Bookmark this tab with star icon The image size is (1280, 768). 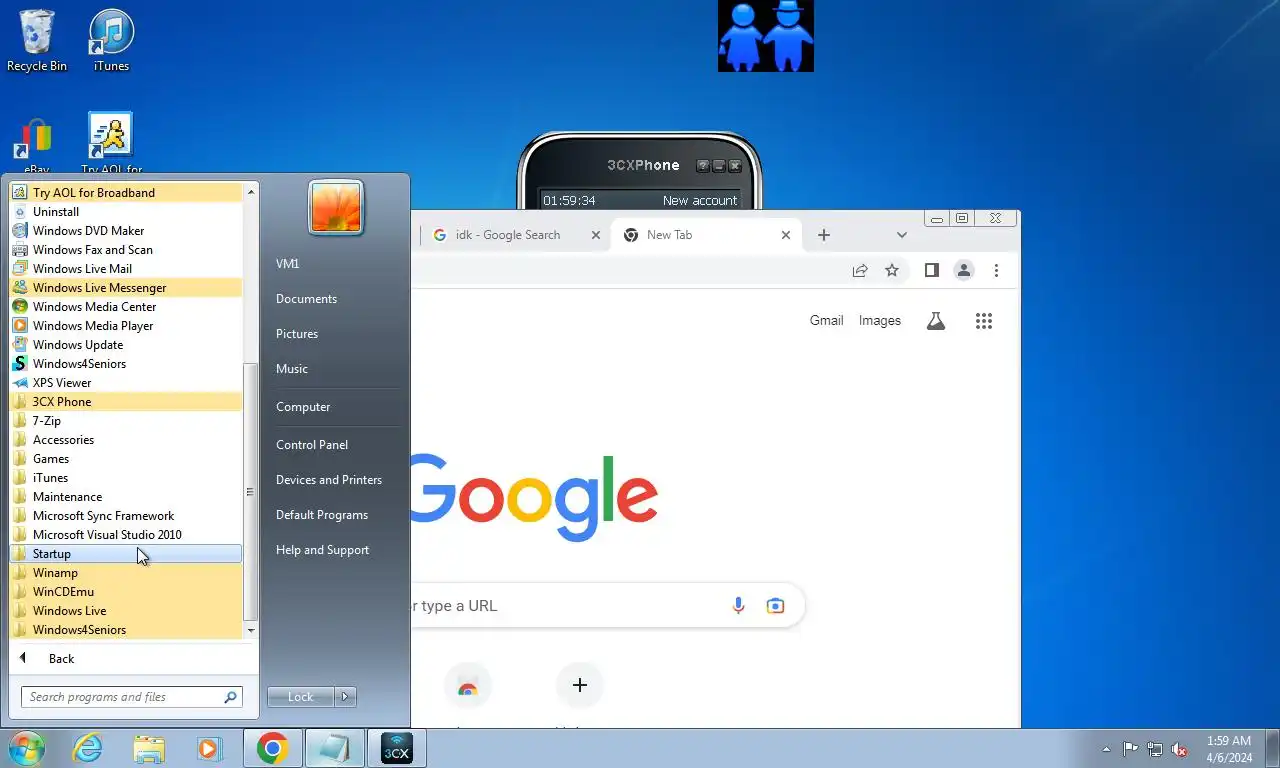[x=892, y=270]
